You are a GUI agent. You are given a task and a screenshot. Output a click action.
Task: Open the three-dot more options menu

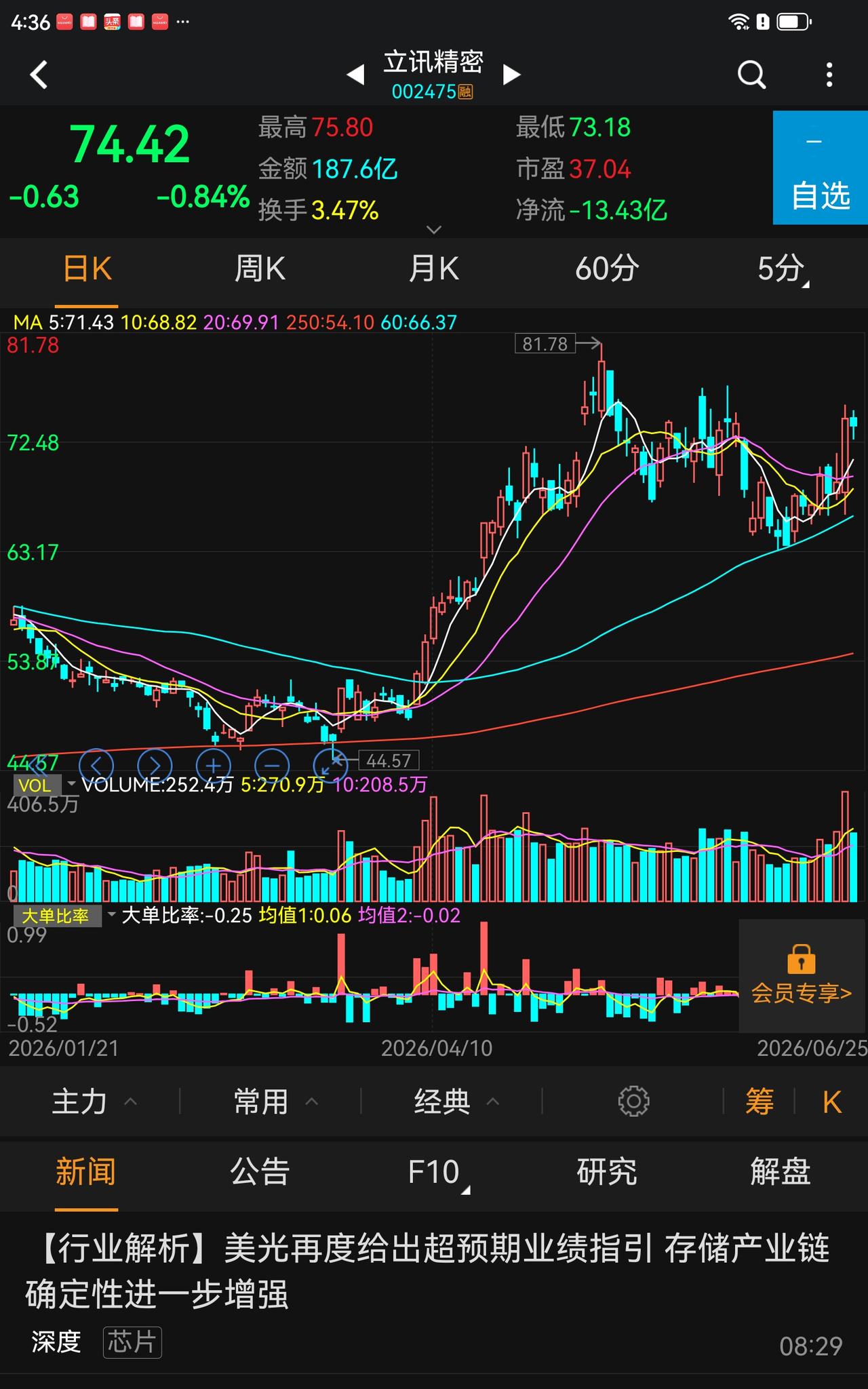(829, 75)
